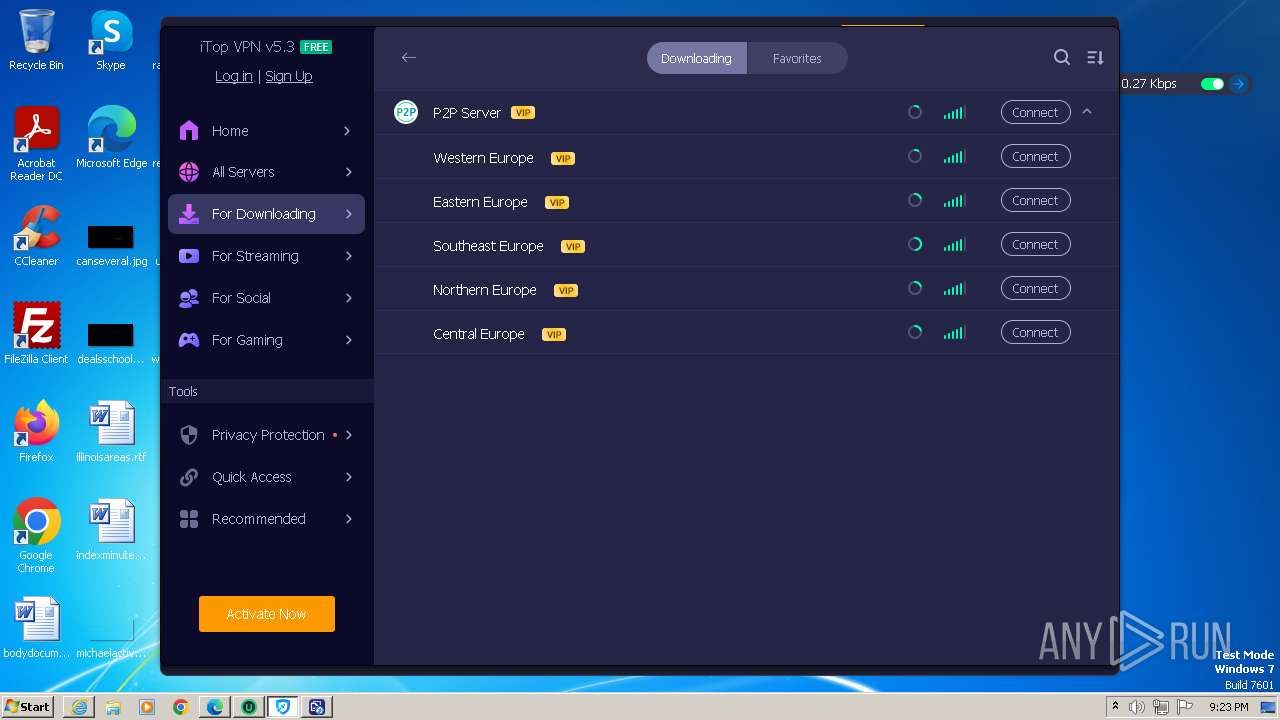Click the For Social people icon
Screen dimensions: 1280x720
pyautogui.click(x=189, y=298)
